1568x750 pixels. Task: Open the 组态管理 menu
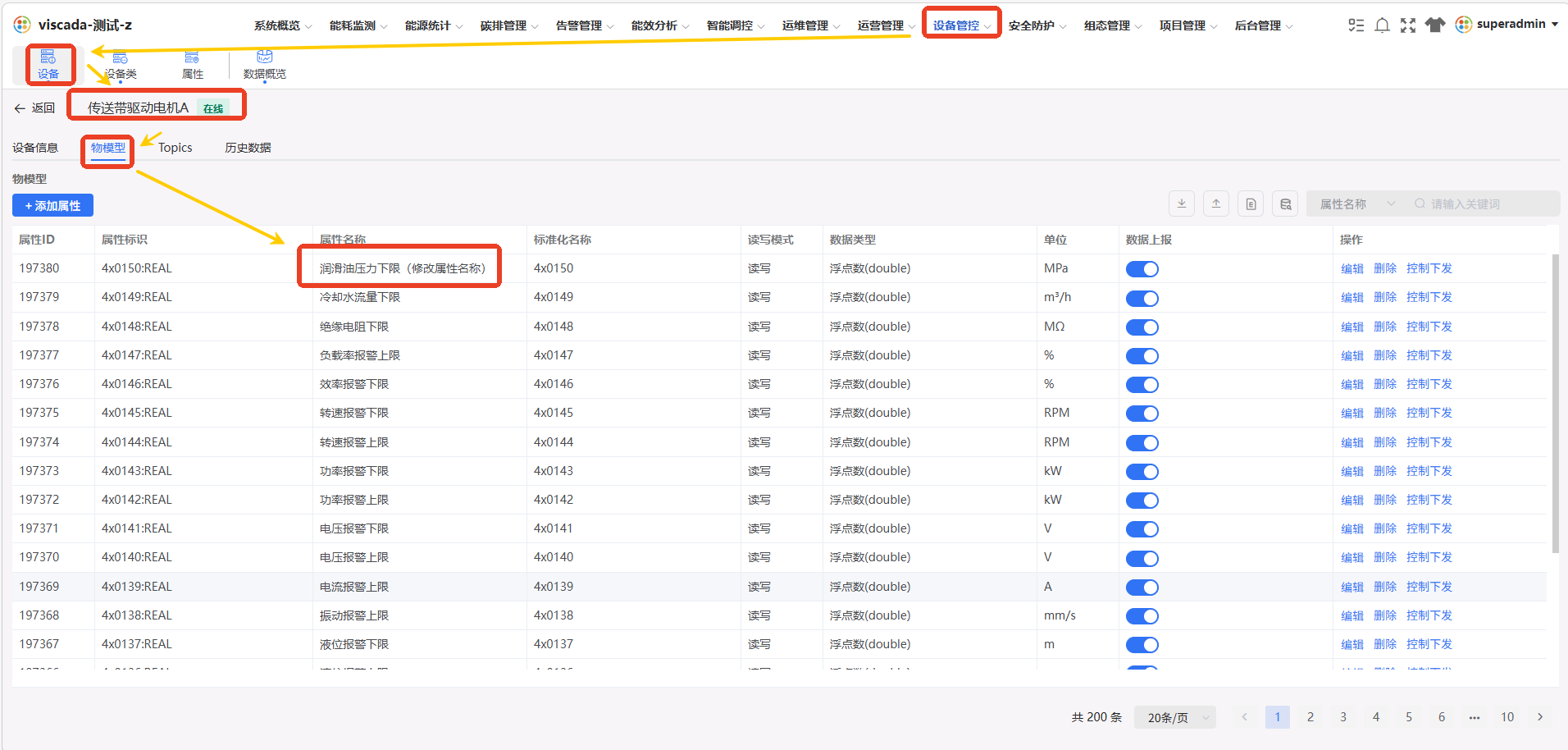[1113, 25]
